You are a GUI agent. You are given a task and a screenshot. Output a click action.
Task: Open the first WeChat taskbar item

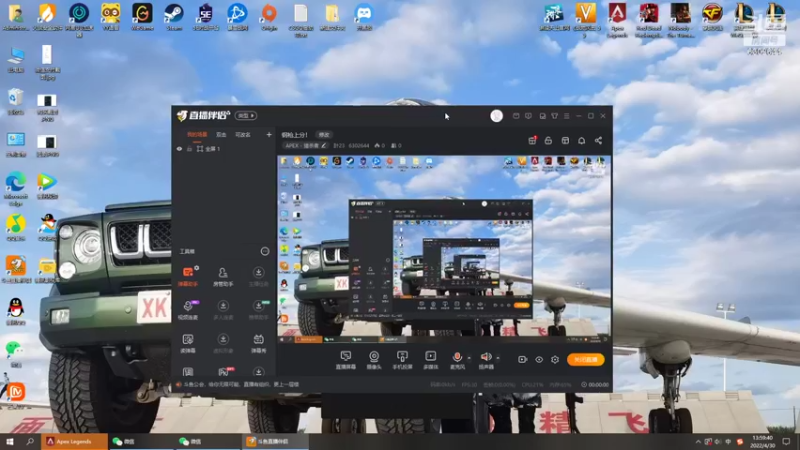pos(142,441)
